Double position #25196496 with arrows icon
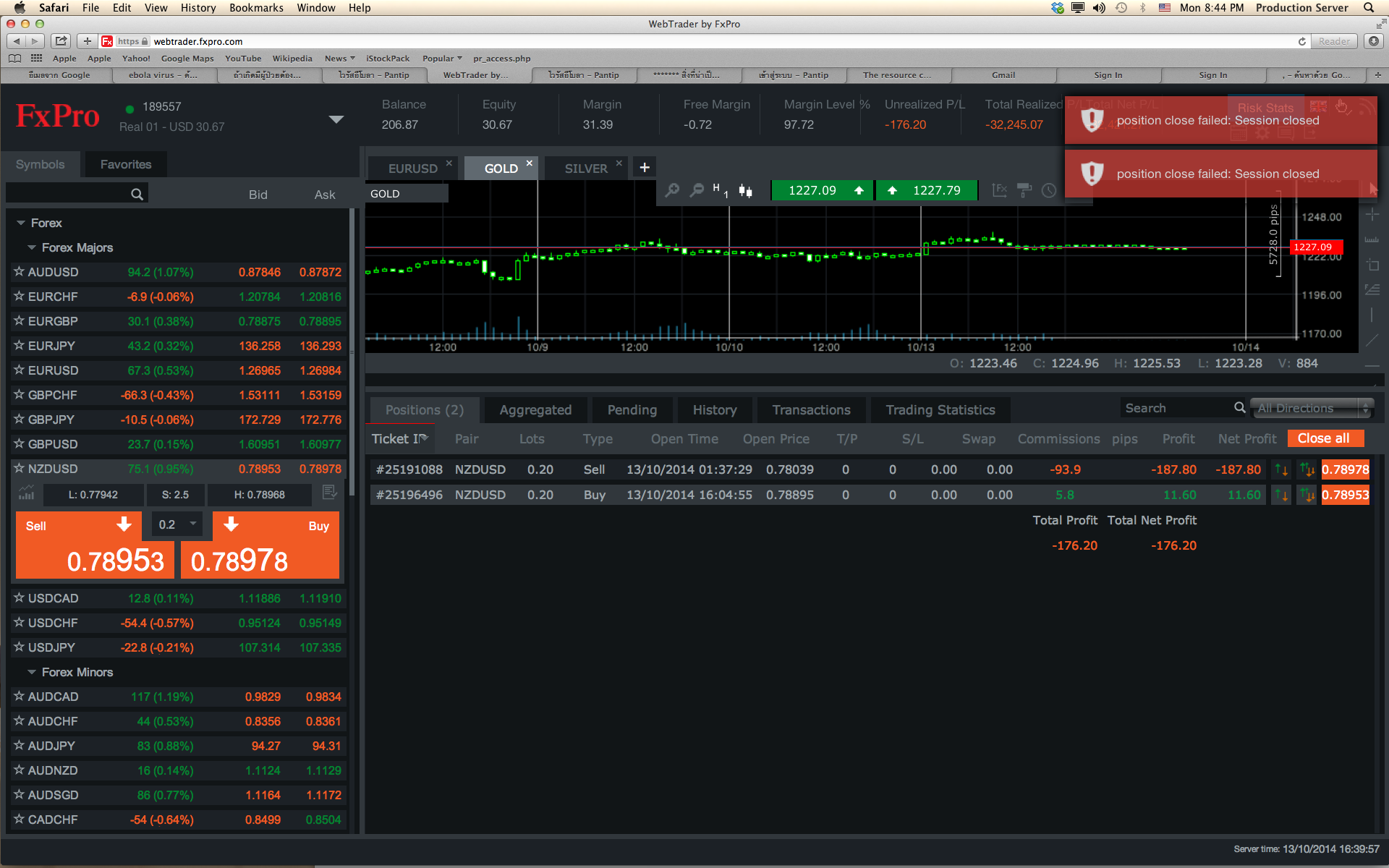 1307,495
